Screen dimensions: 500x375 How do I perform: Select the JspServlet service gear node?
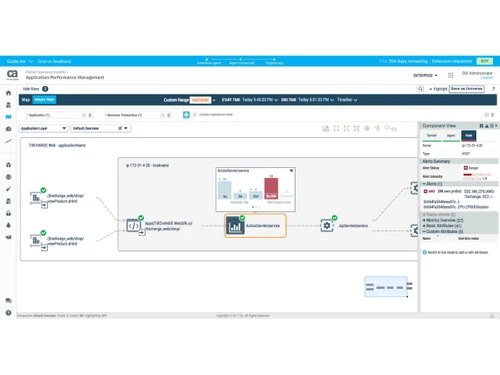click(x=327, y=226)
